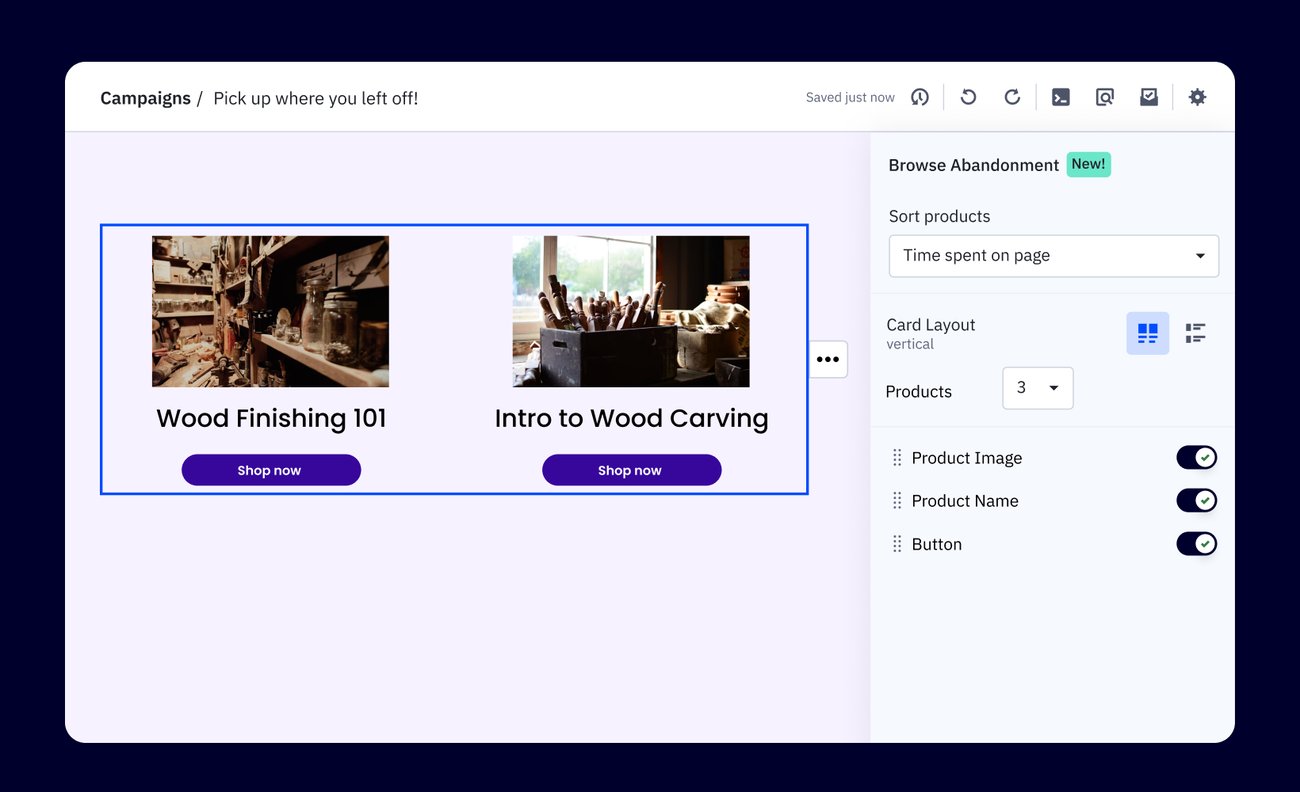This screenshot has width=1300, height=792.
Task: Toggle off the Product Image switch
Action: click(1196, 457)
